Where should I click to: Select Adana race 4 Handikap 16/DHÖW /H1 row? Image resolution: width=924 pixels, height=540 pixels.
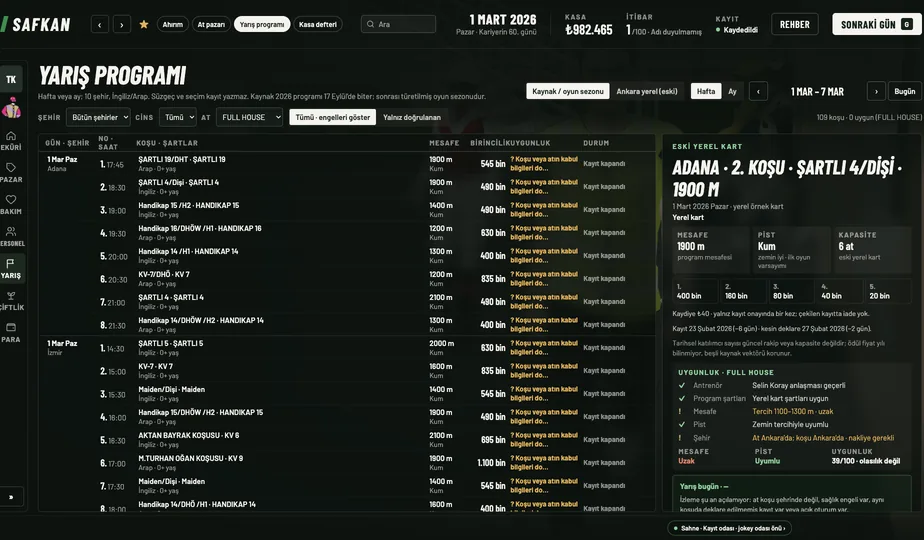tap(347, 233)
